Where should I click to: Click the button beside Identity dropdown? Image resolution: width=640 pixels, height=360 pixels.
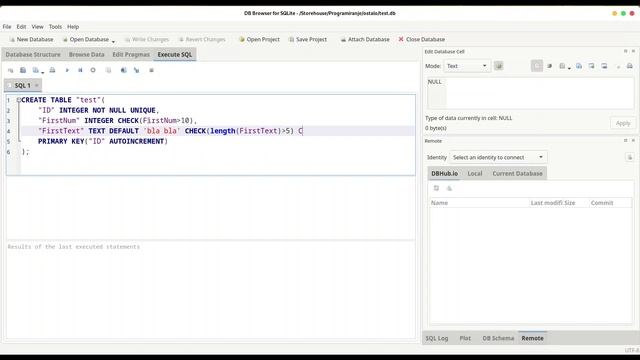point(629,157)
